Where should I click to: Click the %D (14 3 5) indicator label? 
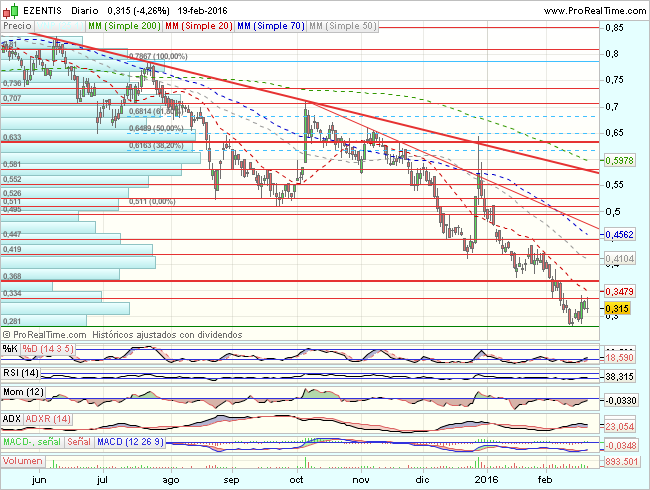pos(48,349)
